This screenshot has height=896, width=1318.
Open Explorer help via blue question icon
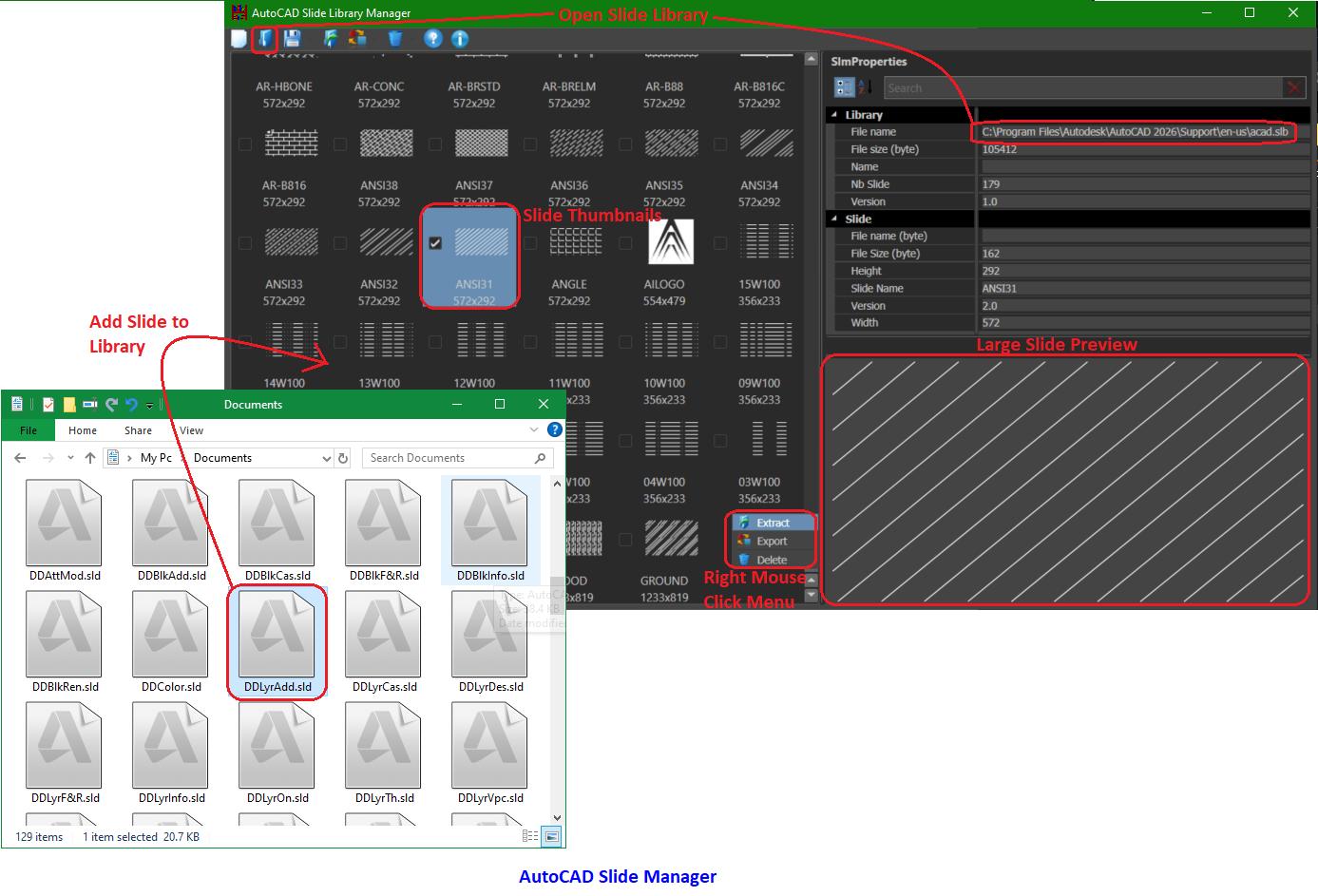(555, 429)
